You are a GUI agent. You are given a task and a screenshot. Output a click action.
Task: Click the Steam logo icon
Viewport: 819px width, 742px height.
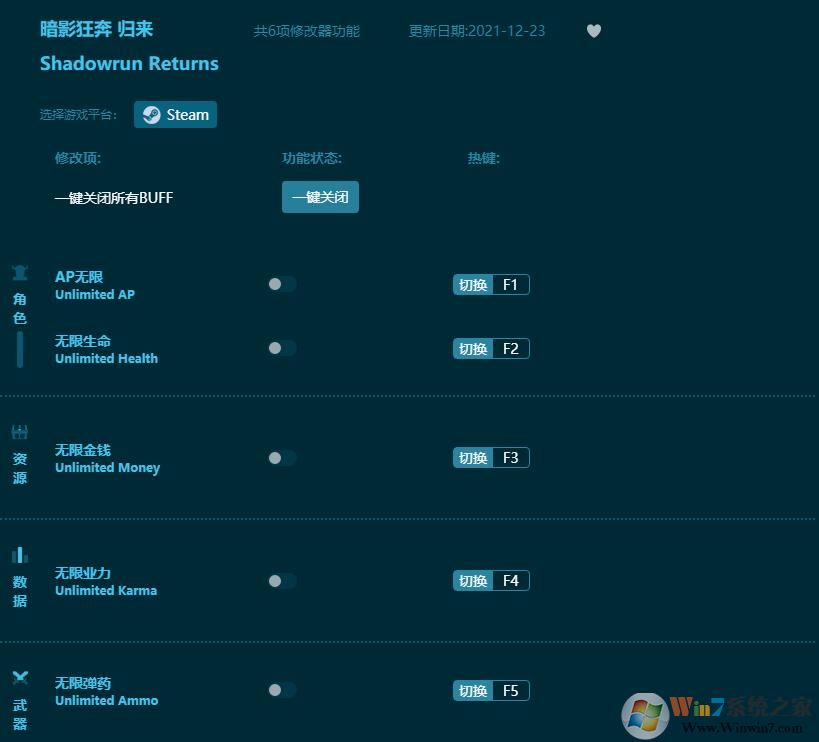pyautogui.click(x=152, y=114)
